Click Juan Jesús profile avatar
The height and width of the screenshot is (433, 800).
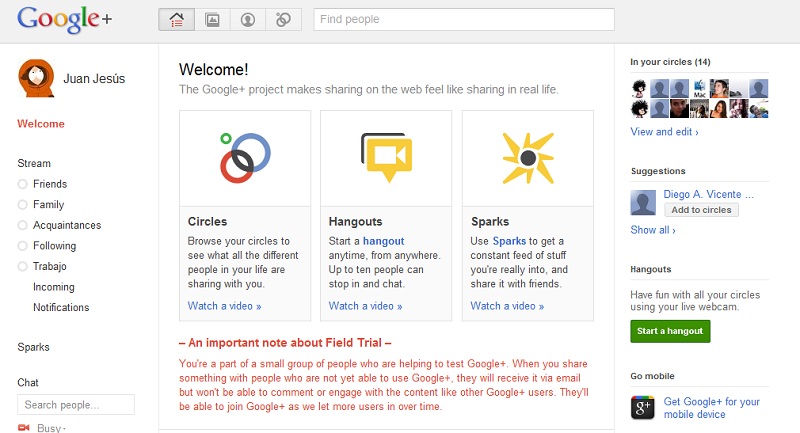click(36, 78)
